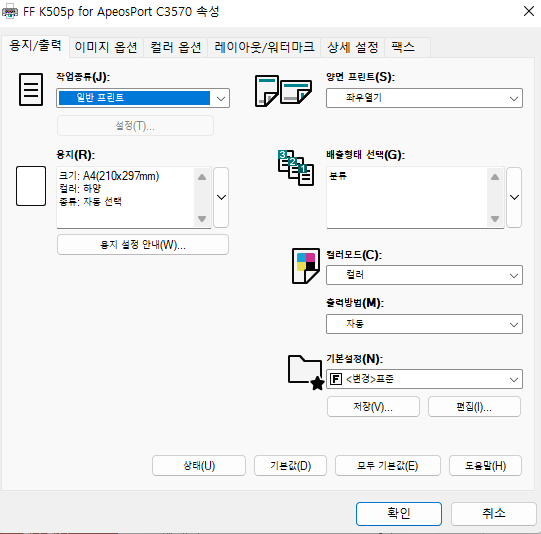
Task: Click the collated output stack icon
Action: (296, 168)
